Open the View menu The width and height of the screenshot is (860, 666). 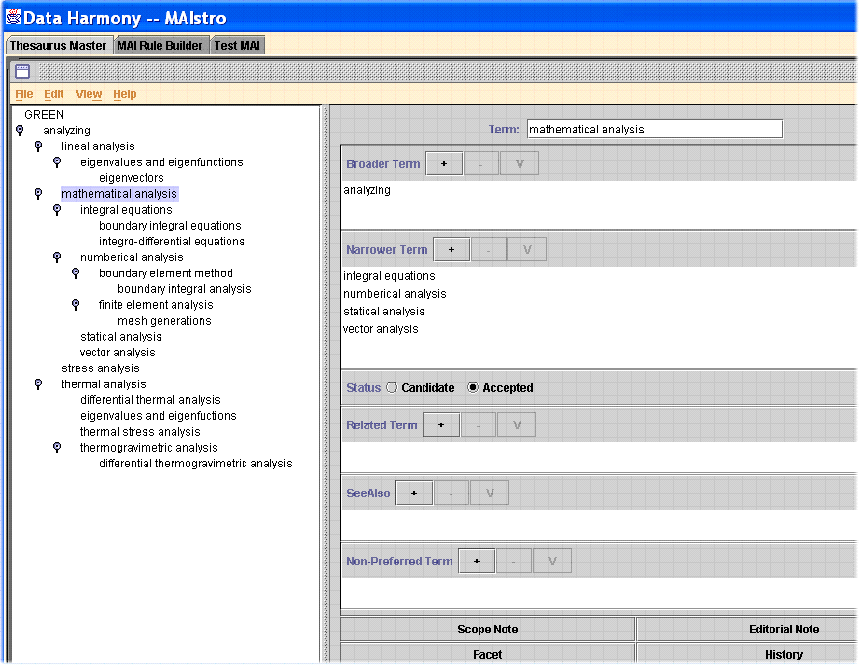88,93
